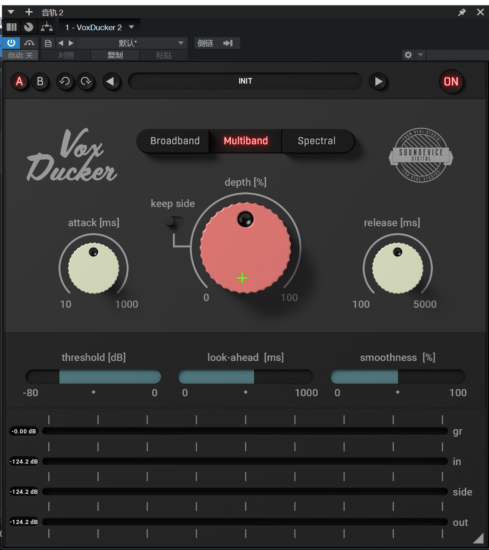This screenshot has width=489, height=550.
Task: Select the A state button
Action: [x=20, y=82]
